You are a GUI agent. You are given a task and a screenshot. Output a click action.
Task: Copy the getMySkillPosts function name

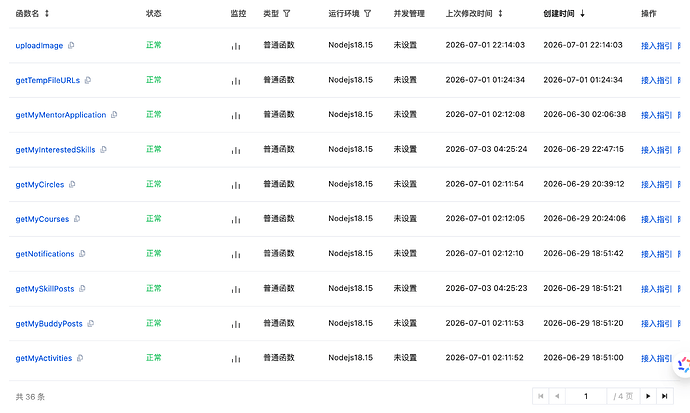click(82, 289)
